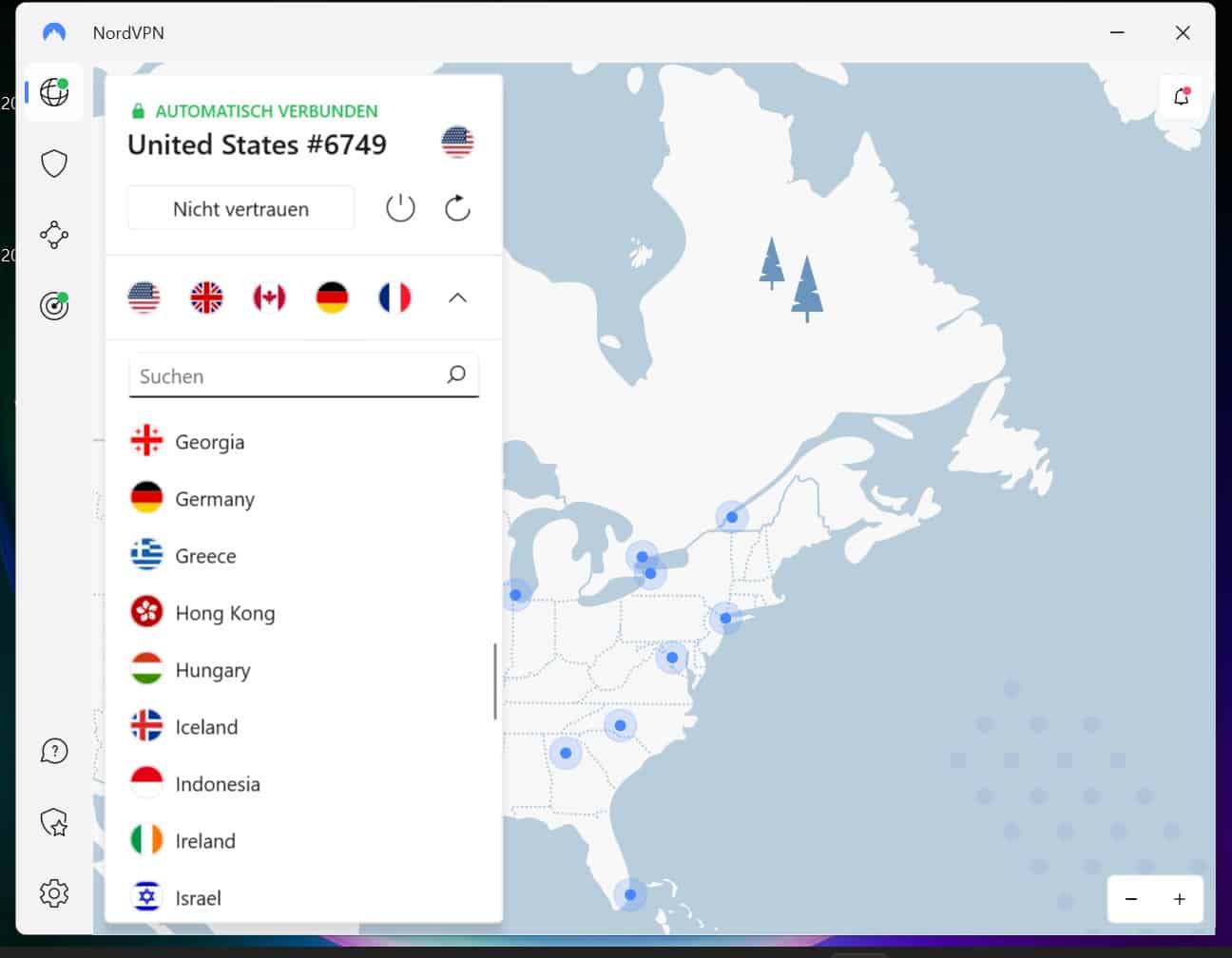The width and height of the screenshot is (1232, 958).
Task: Zoom in the map with plus button
Action: click(x=1180, y=899)
